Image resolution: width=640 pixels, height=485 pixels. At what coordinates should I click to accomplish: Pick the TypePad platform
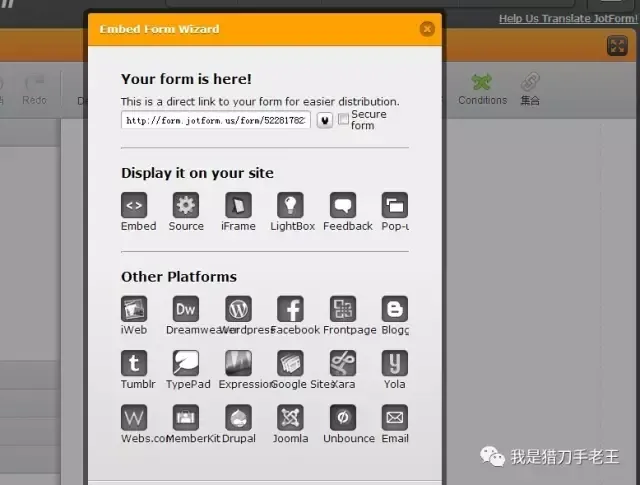pyautogui.click(x=186, y=363)
